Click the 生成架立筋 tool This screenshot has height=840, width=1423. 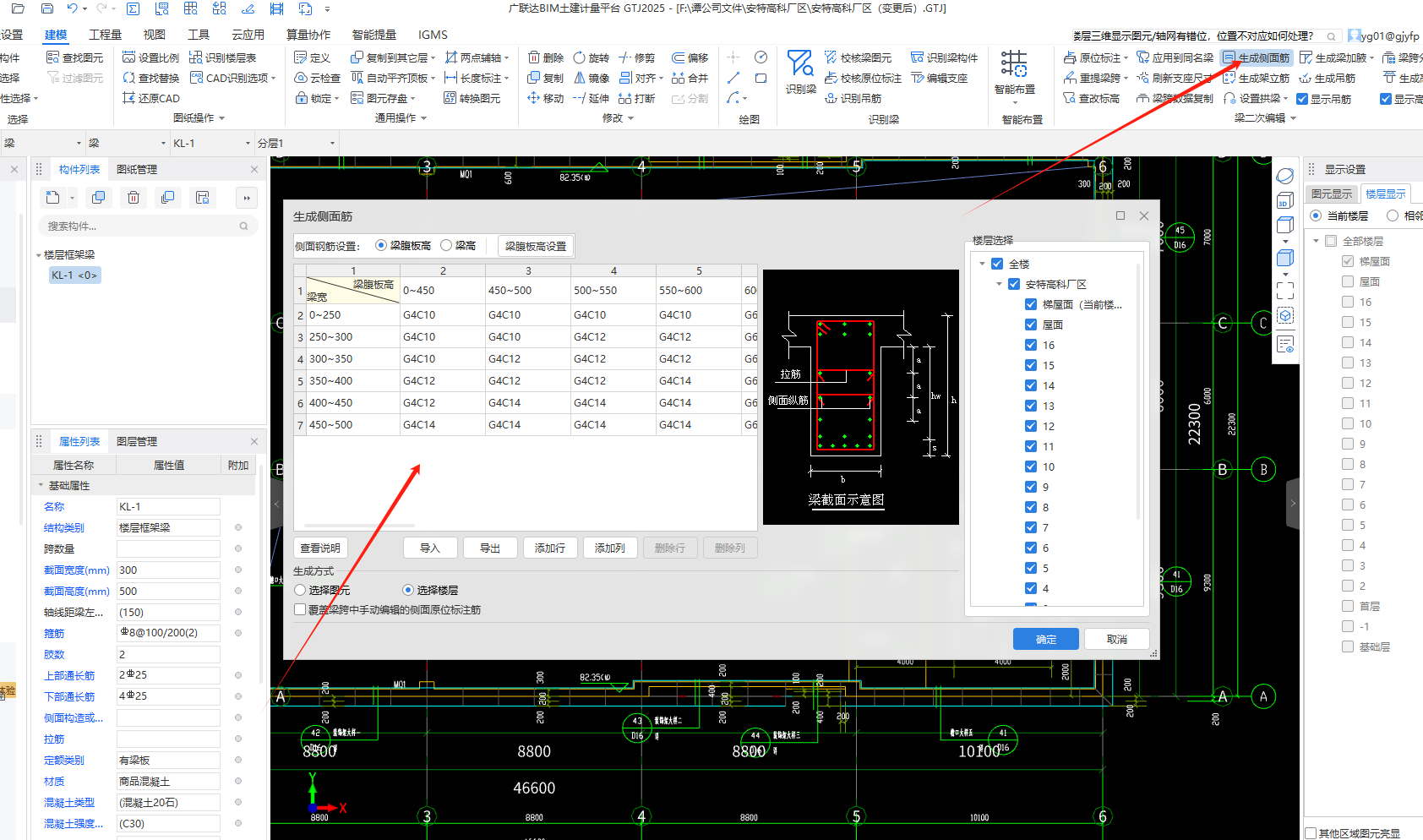coord(1256,78)
